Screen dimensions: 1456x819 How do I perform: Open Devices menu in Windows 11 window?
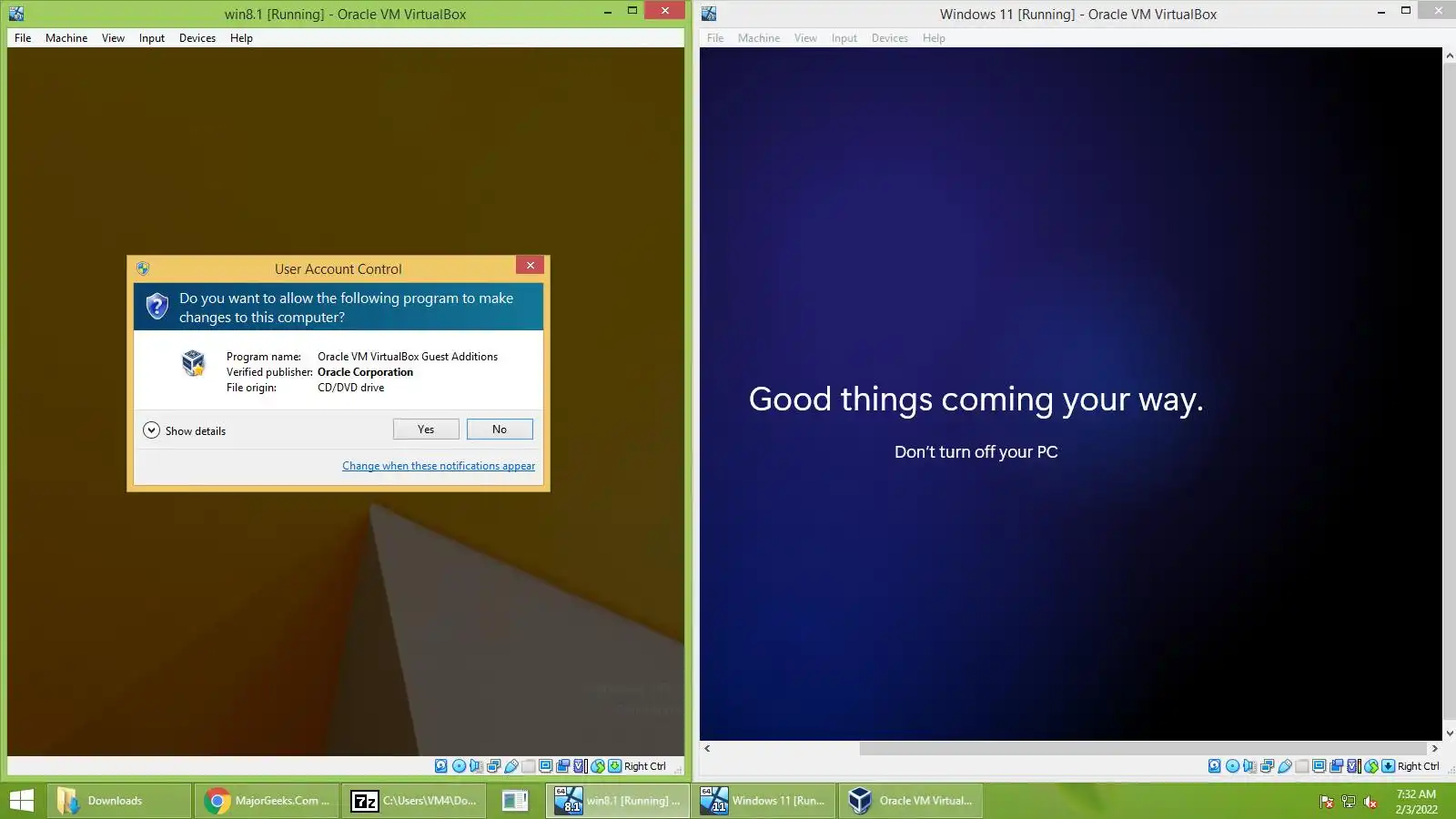(x=890, y=38)
